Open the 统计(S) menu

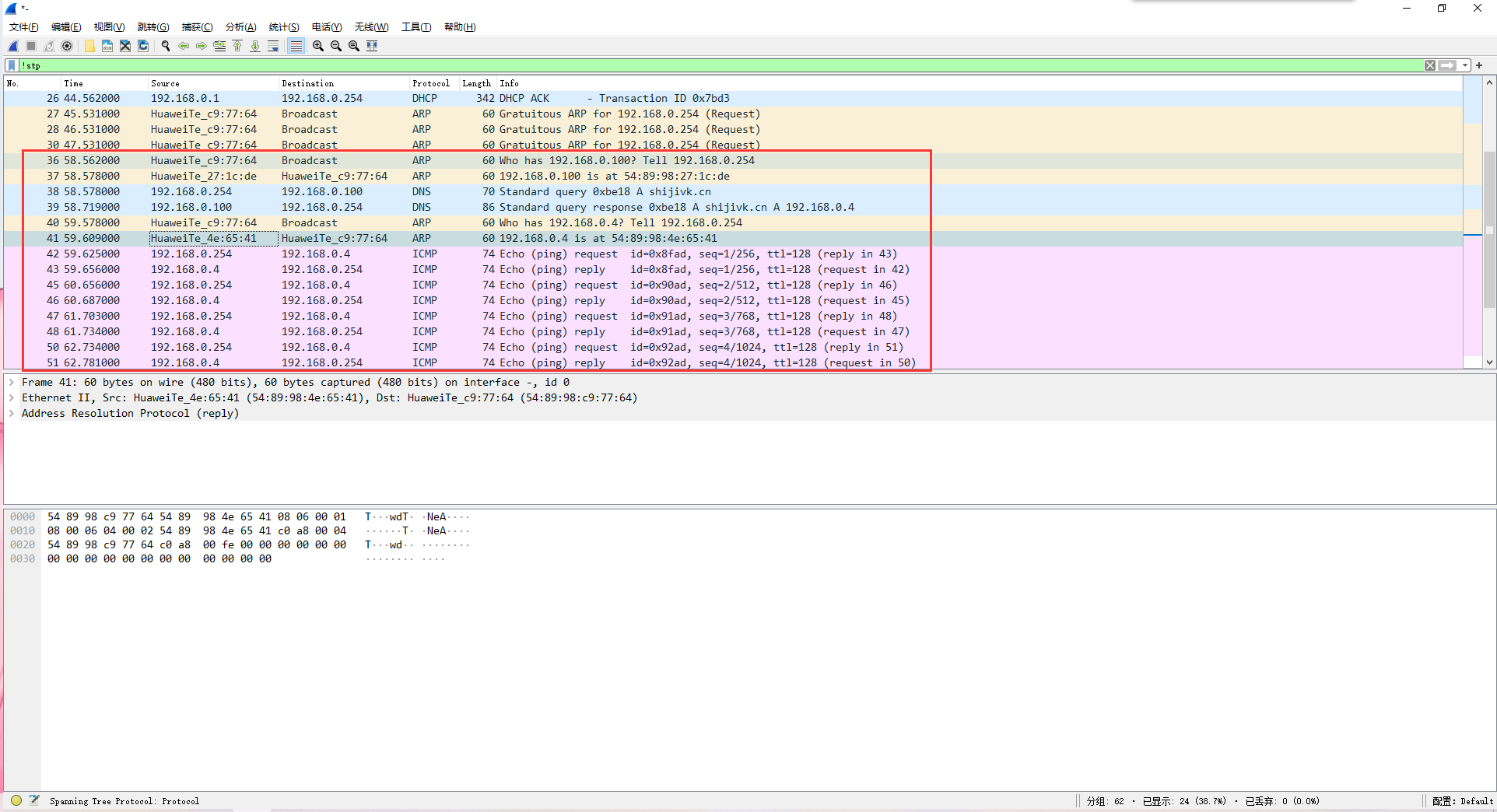[284, 27]
